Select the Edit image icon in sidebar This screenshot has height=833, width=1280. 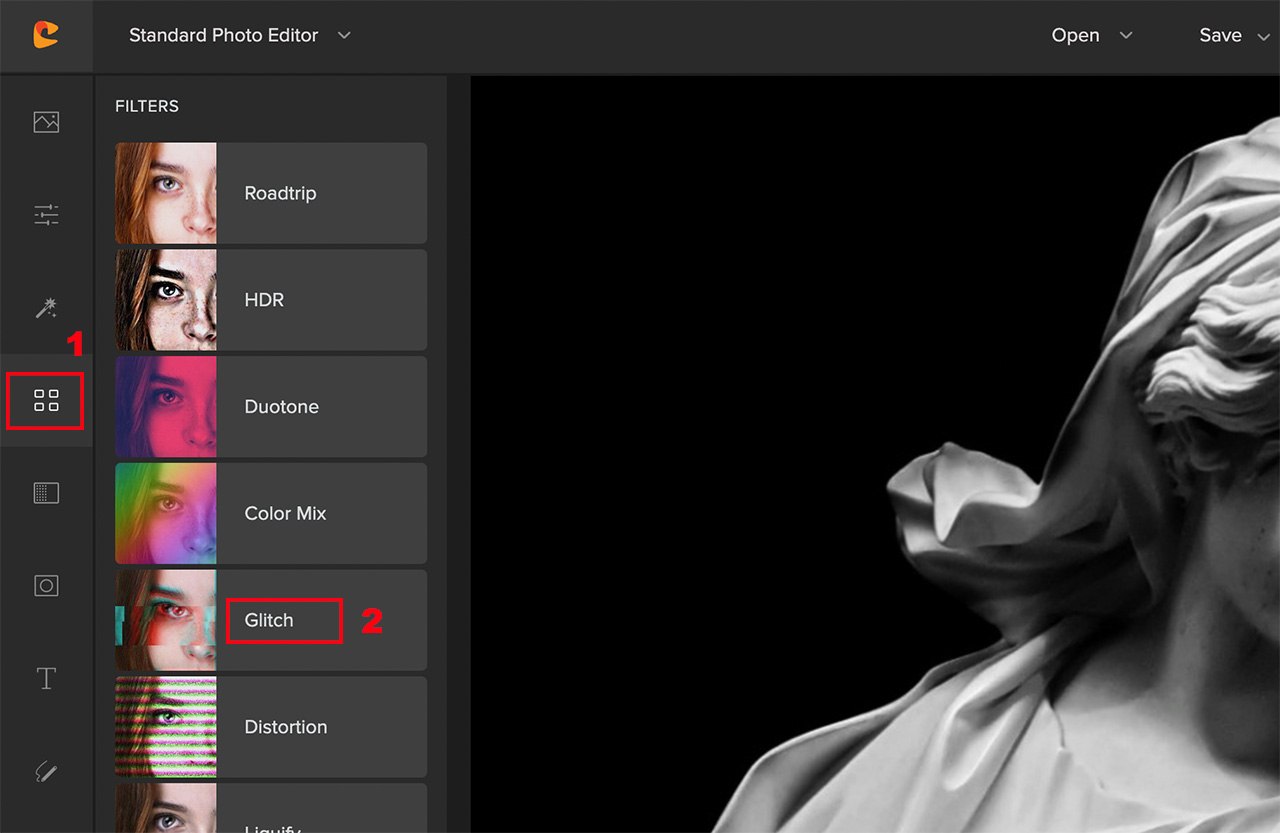(x=45, y=121)
